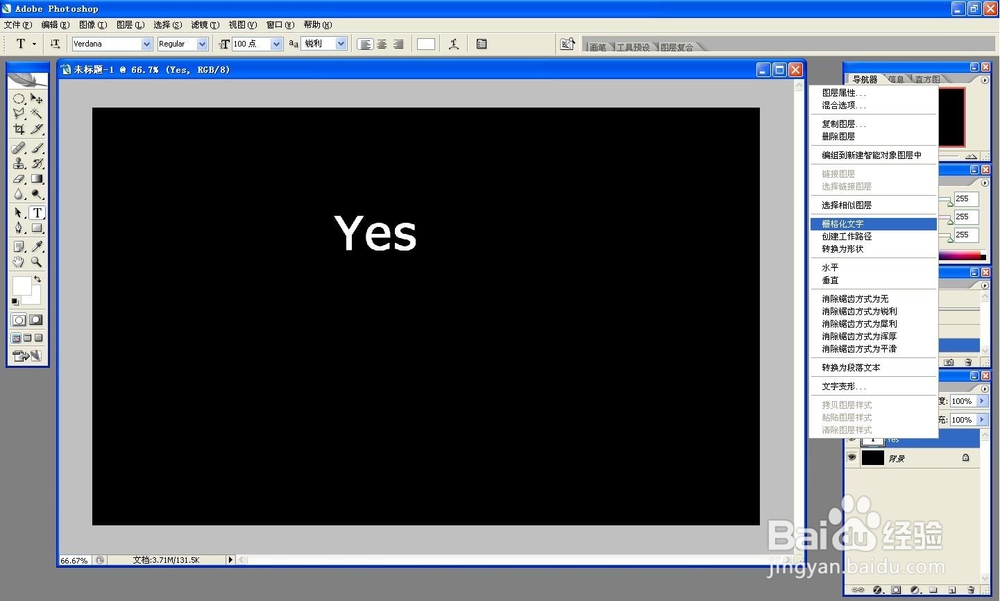Screen dimensions: 1000x601
Task: Click the foreground color swatch
Action: pyautogui.click(x=21, y=286)
